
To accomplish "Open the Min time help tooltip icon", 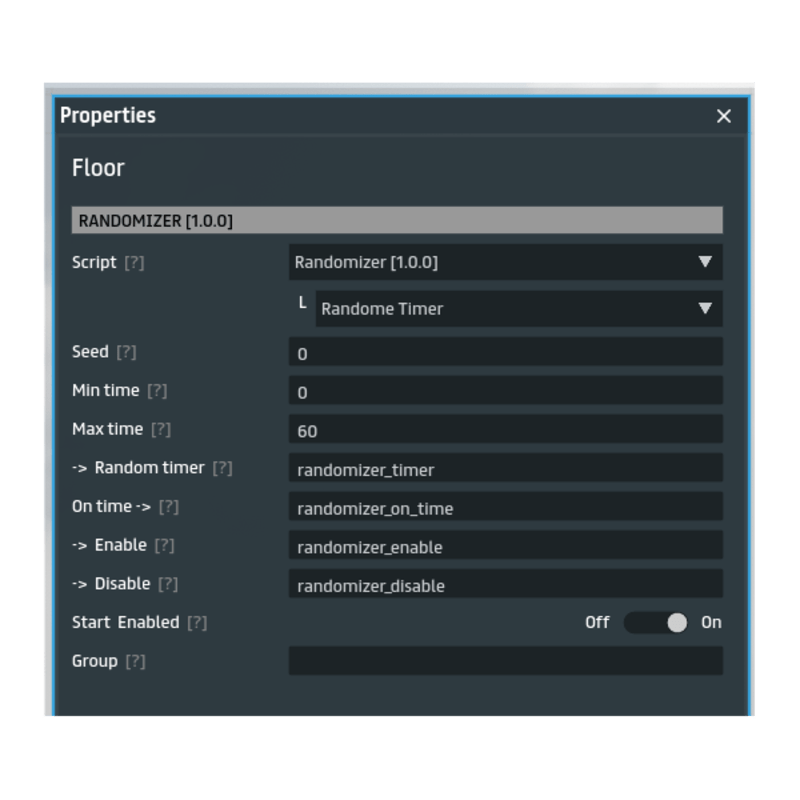I will click(157, 391).
